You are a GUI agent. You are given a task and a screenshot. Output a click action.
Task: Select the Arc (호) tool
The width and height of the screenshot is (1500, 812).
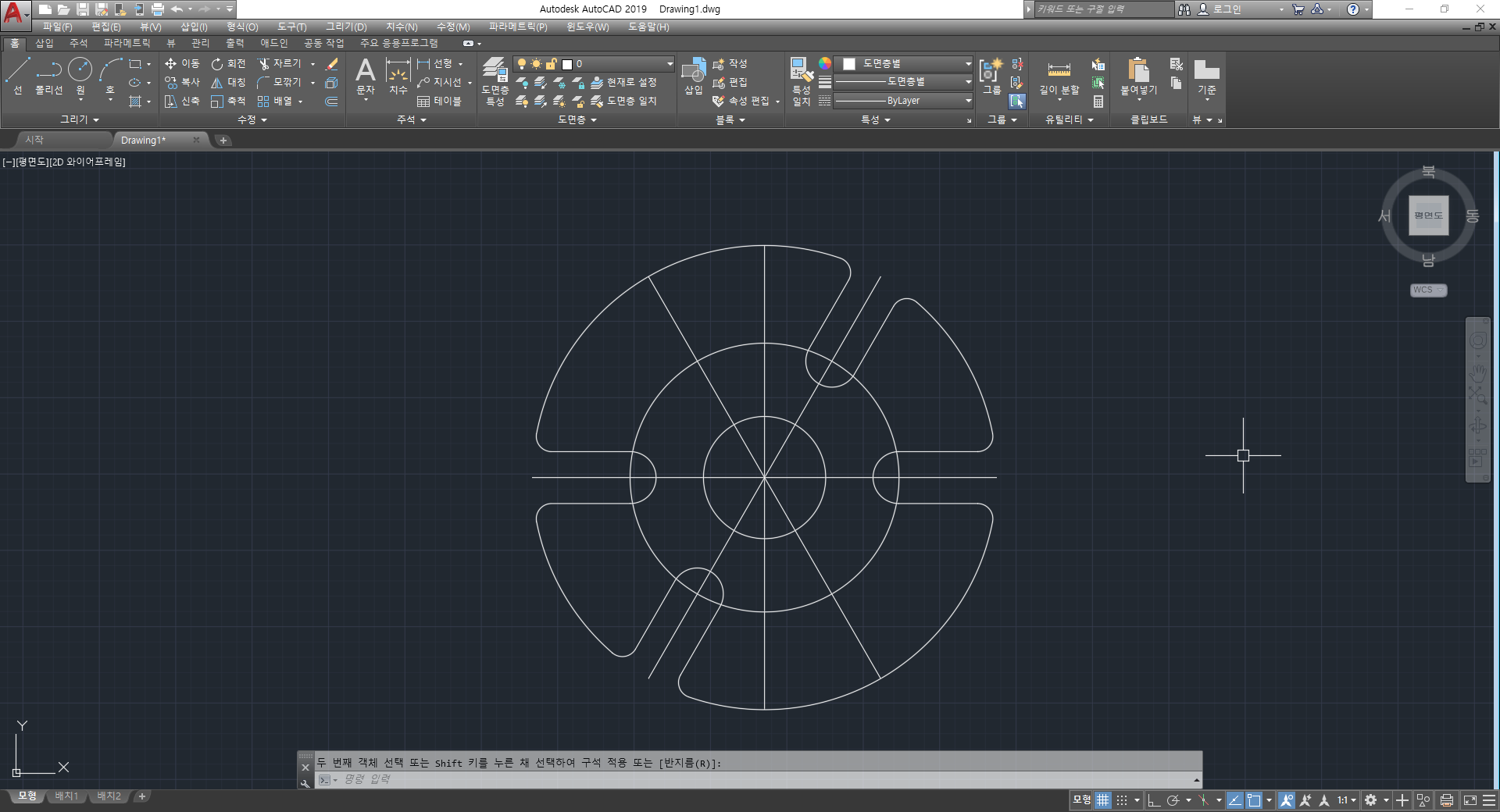pos(110,76)
